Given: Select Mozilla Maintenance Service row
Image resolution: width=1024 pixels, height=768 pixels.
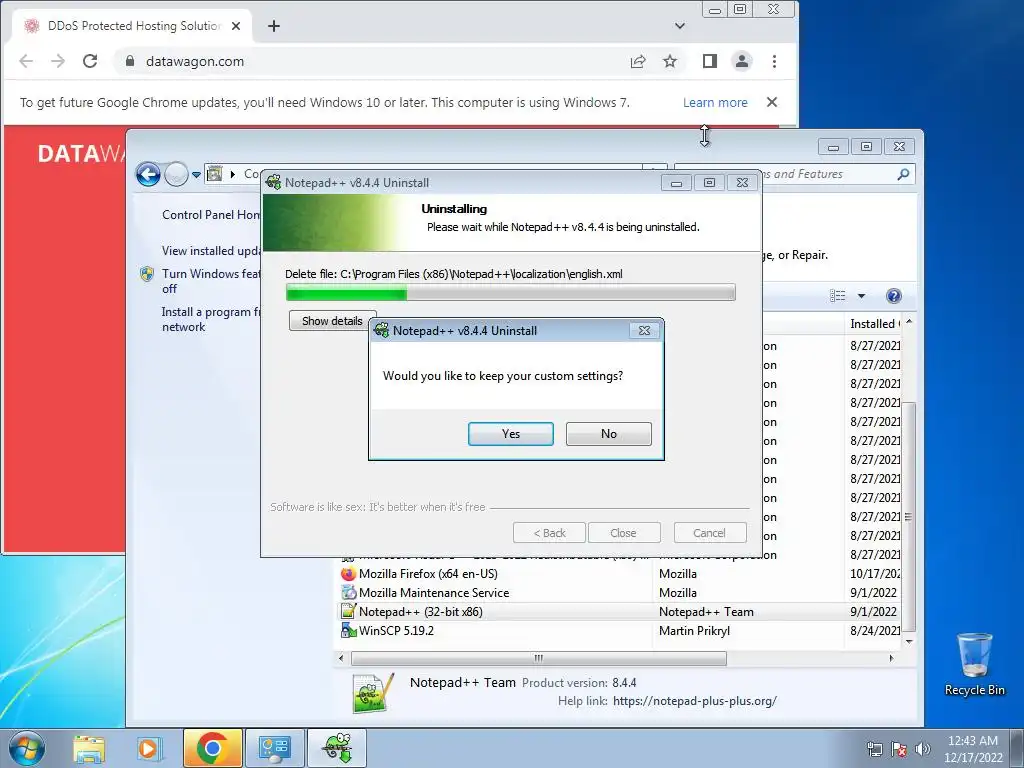Looking at the screenshot, I should tap(619, 593).
